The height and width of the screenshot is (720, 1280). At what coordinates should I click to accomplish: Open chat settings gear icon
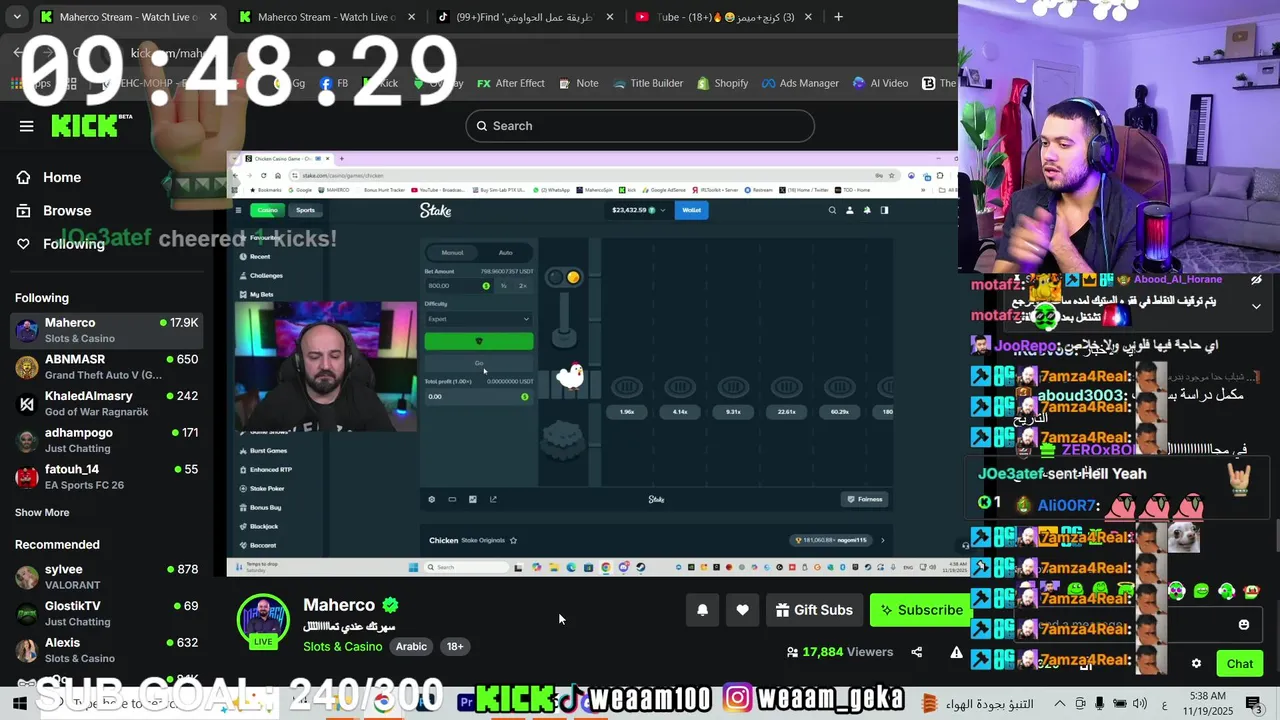click(x=1196, y=663)
